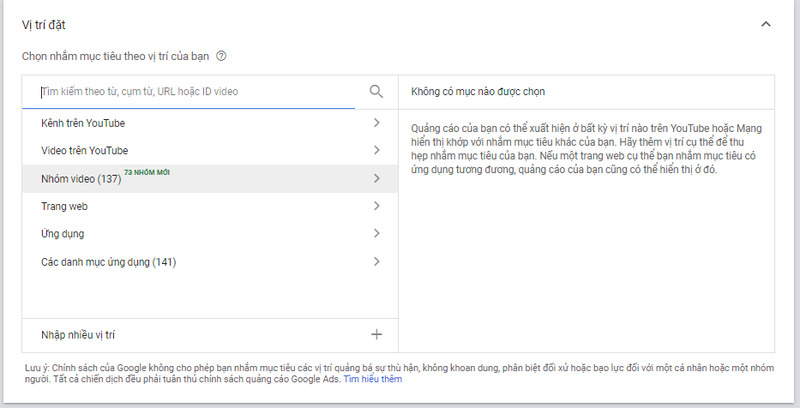
Task: Select the Ứng dụng entry
Action: click(x=63, y=234)
